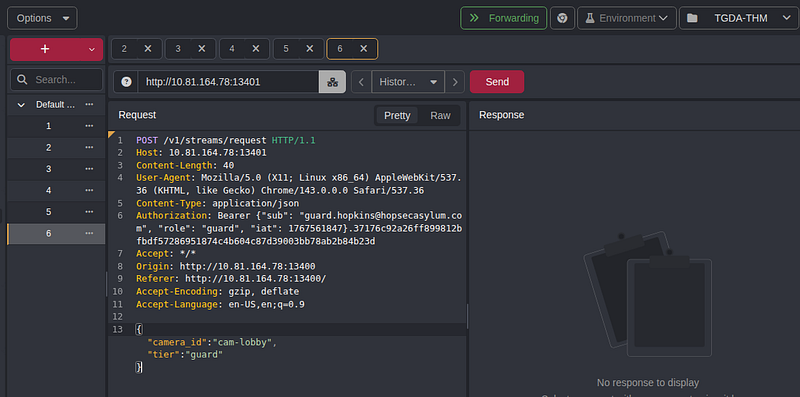Image resolution: width=800 pixels, height=397 pixels.
Task: Click the Referer header line
Action: coord(231,279)
